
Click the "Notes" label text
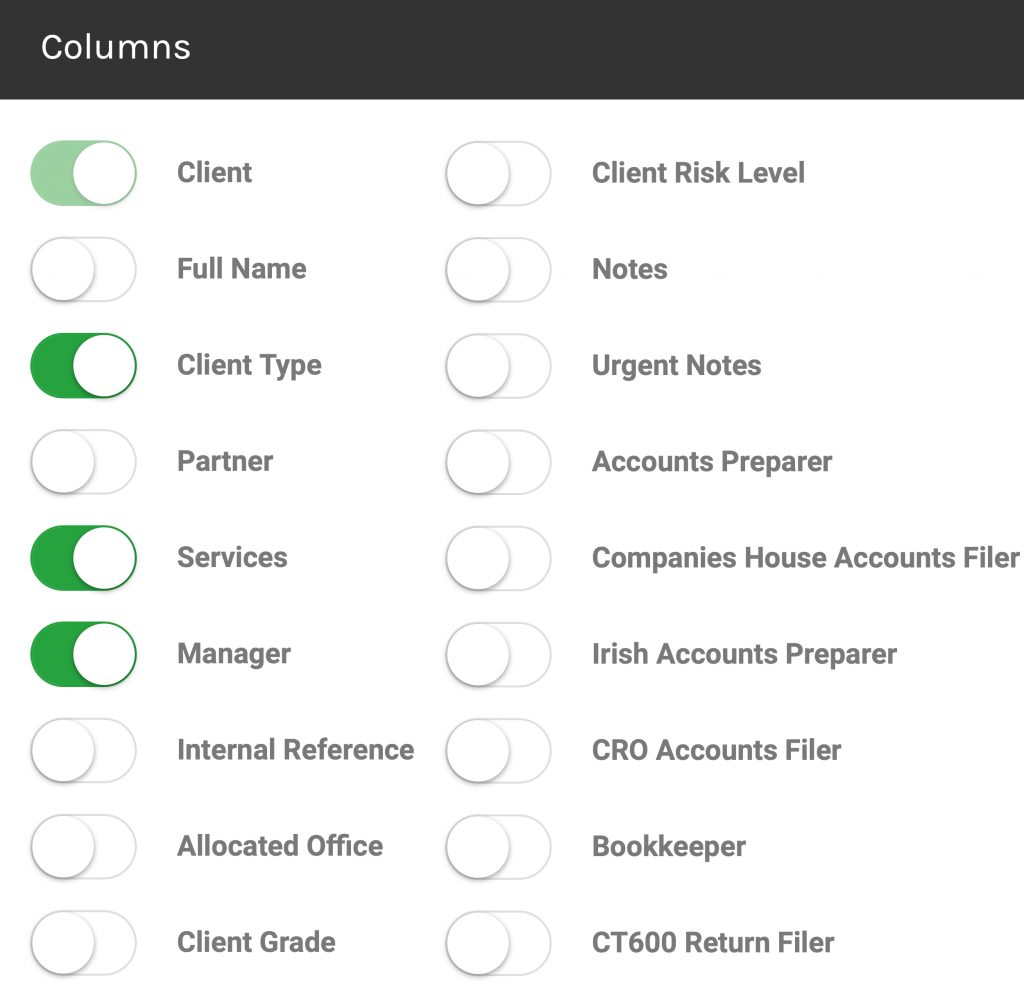[630, 268]
